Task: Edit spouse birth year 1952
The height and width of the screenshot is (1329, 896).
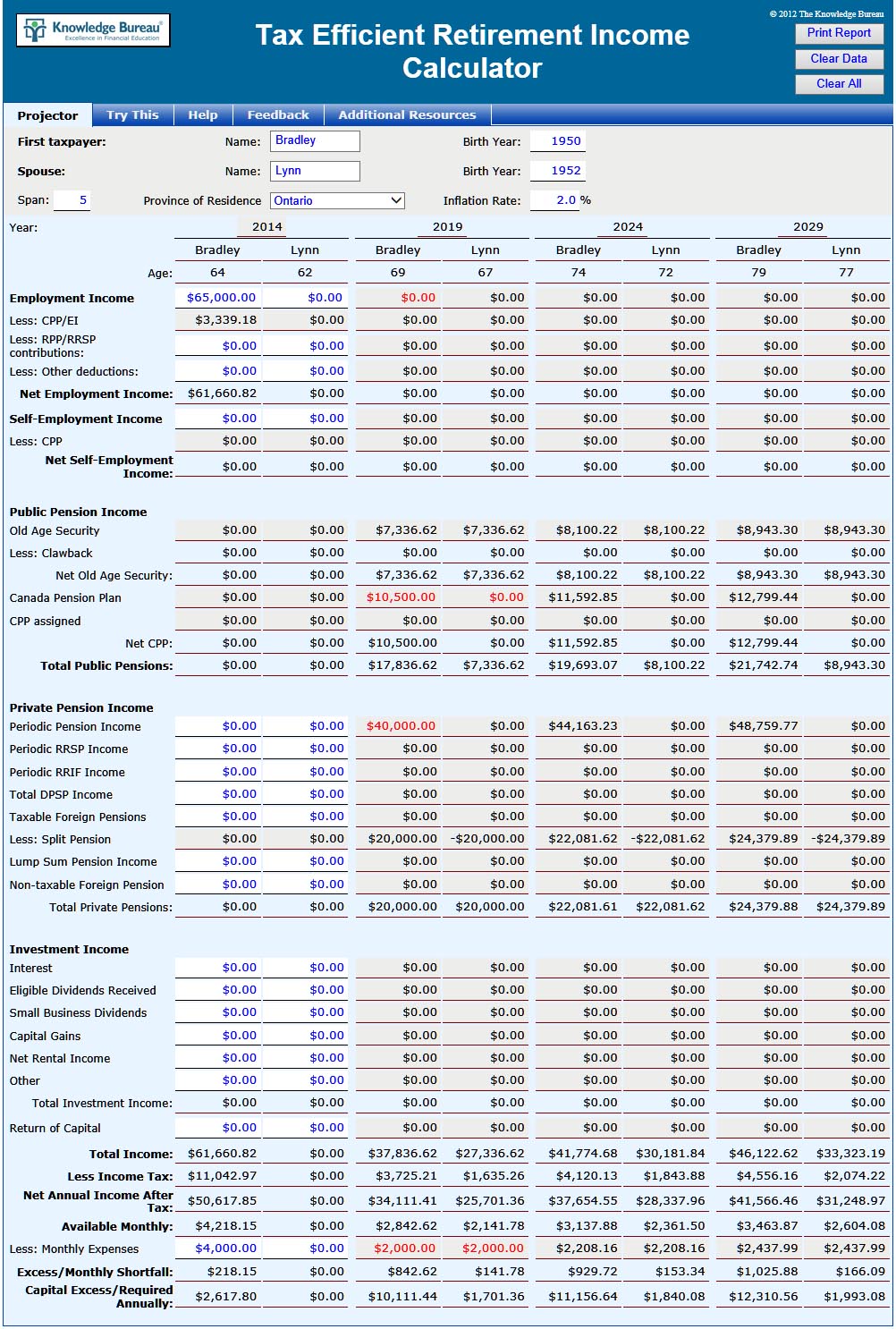Action: point(557,171)
